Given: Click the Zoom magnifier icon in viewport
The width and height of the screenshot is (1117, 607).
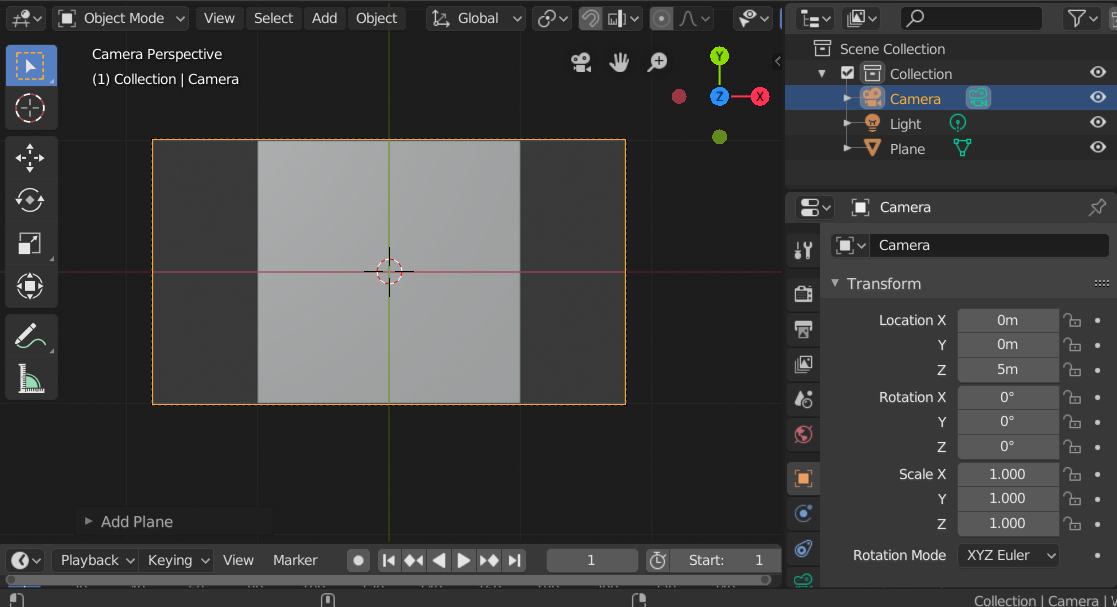Looking at the screenshot, I should pyautogui.click(x=657, y=62).
